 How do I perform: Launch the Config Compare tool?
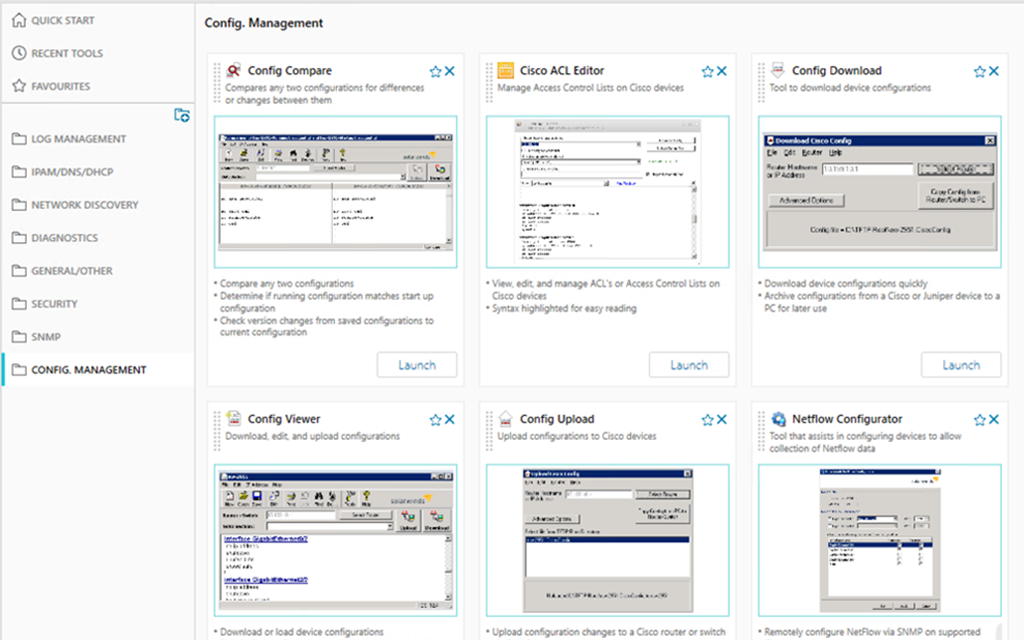point(417,364)
